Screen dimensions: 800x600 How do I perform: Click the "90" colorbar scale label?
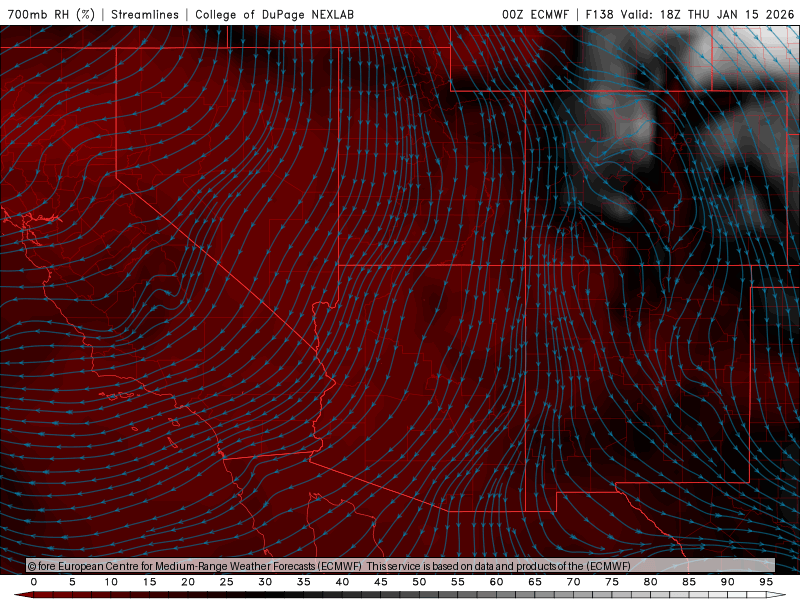pos(728,582)
